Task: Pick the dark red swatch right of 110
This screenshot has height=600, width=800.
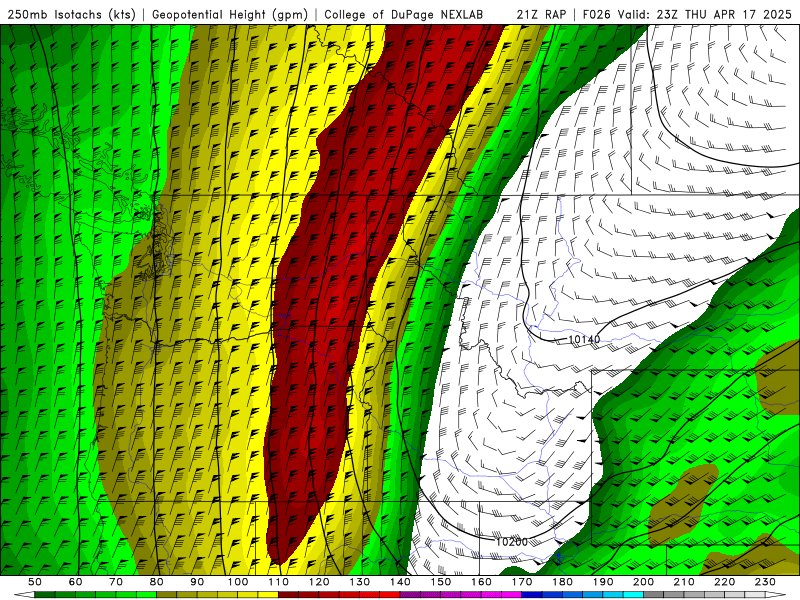Action: pyautogui.click(x=289, y=595)
